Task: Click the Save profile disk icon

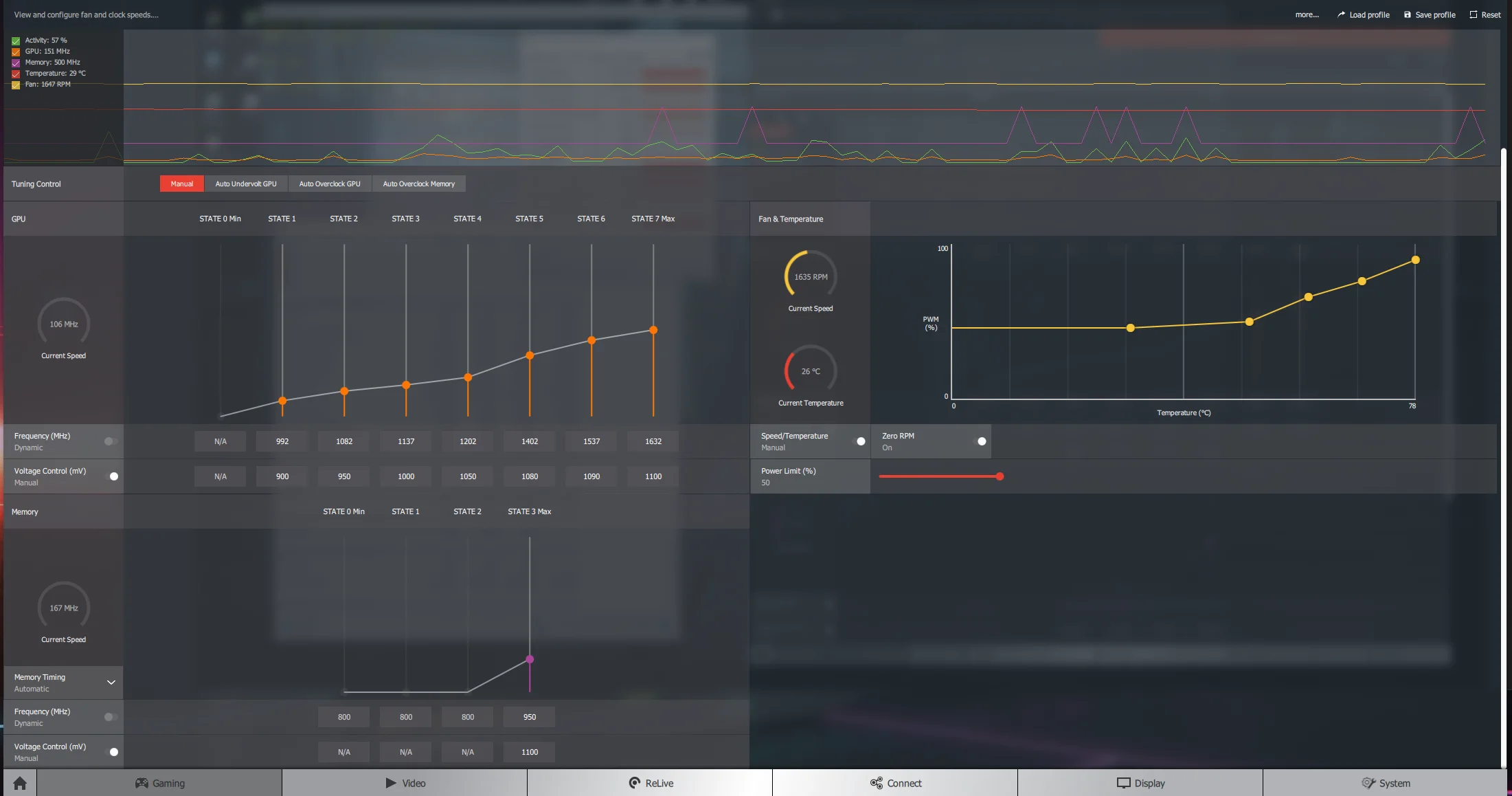Action: 1407,14
